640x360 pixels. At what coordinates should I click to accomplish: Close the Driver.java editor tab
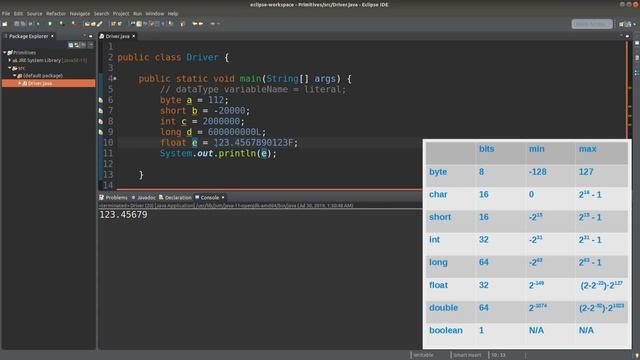[133, 36]
